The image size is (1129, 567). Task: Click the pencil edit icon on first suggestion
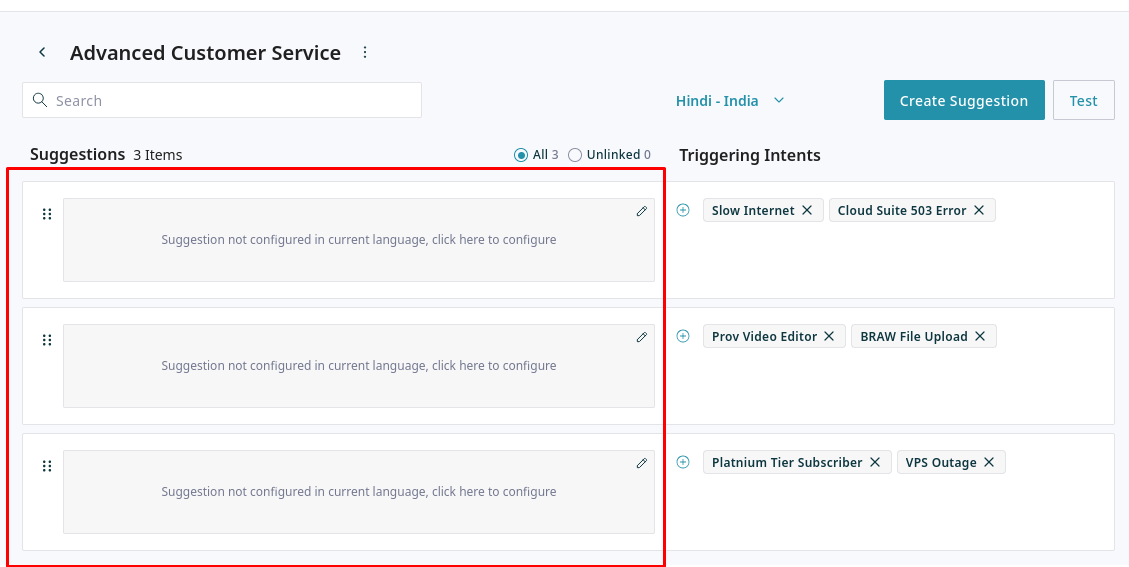coord(642,211)
